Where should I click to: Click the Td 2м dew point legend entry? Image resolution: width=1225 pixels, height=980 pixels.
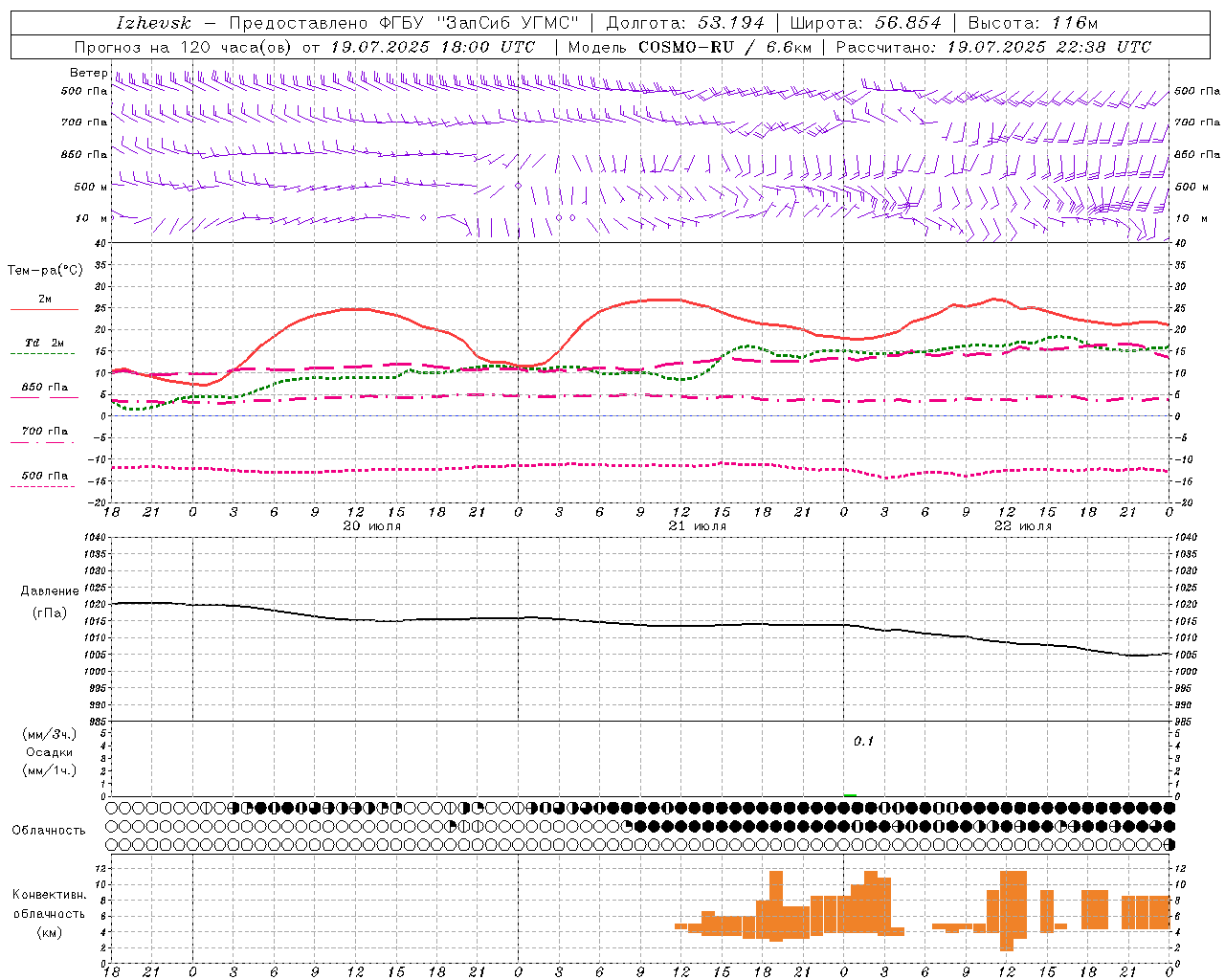coord(44,343)
